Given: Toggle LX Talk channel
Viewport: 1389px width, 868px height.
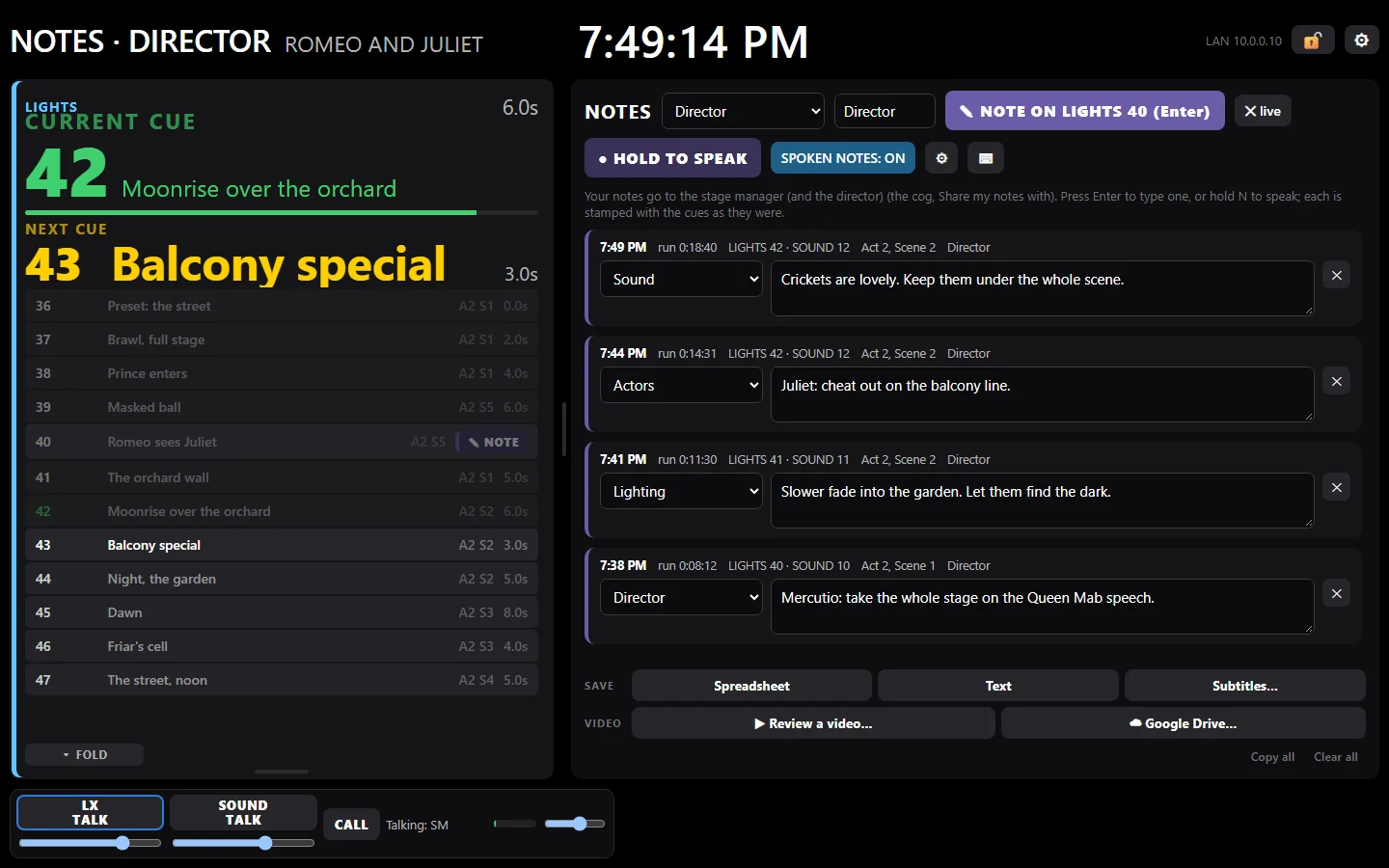Looking at the screenshot, I should pos(90,812).
